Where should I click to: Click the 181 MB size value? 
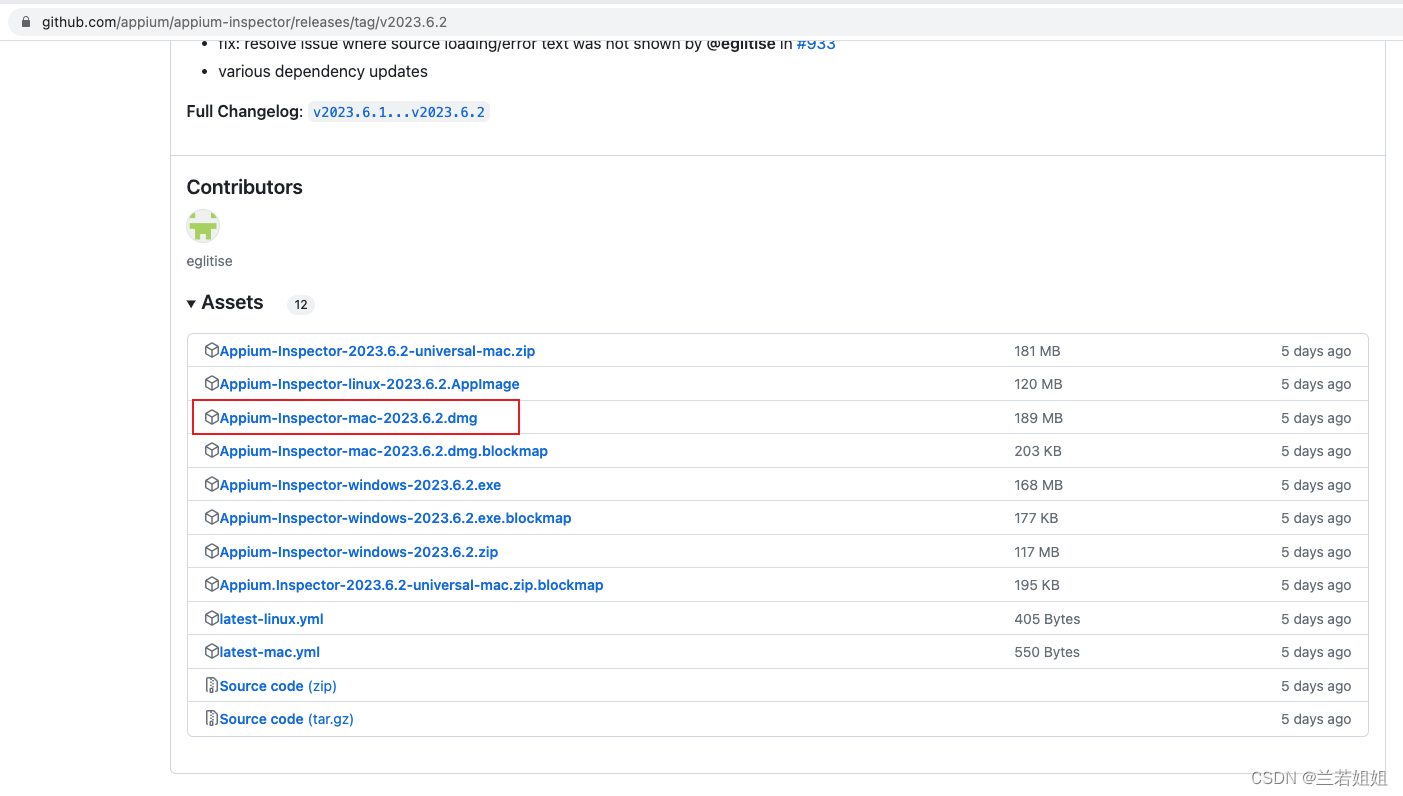pos(1037,351)
